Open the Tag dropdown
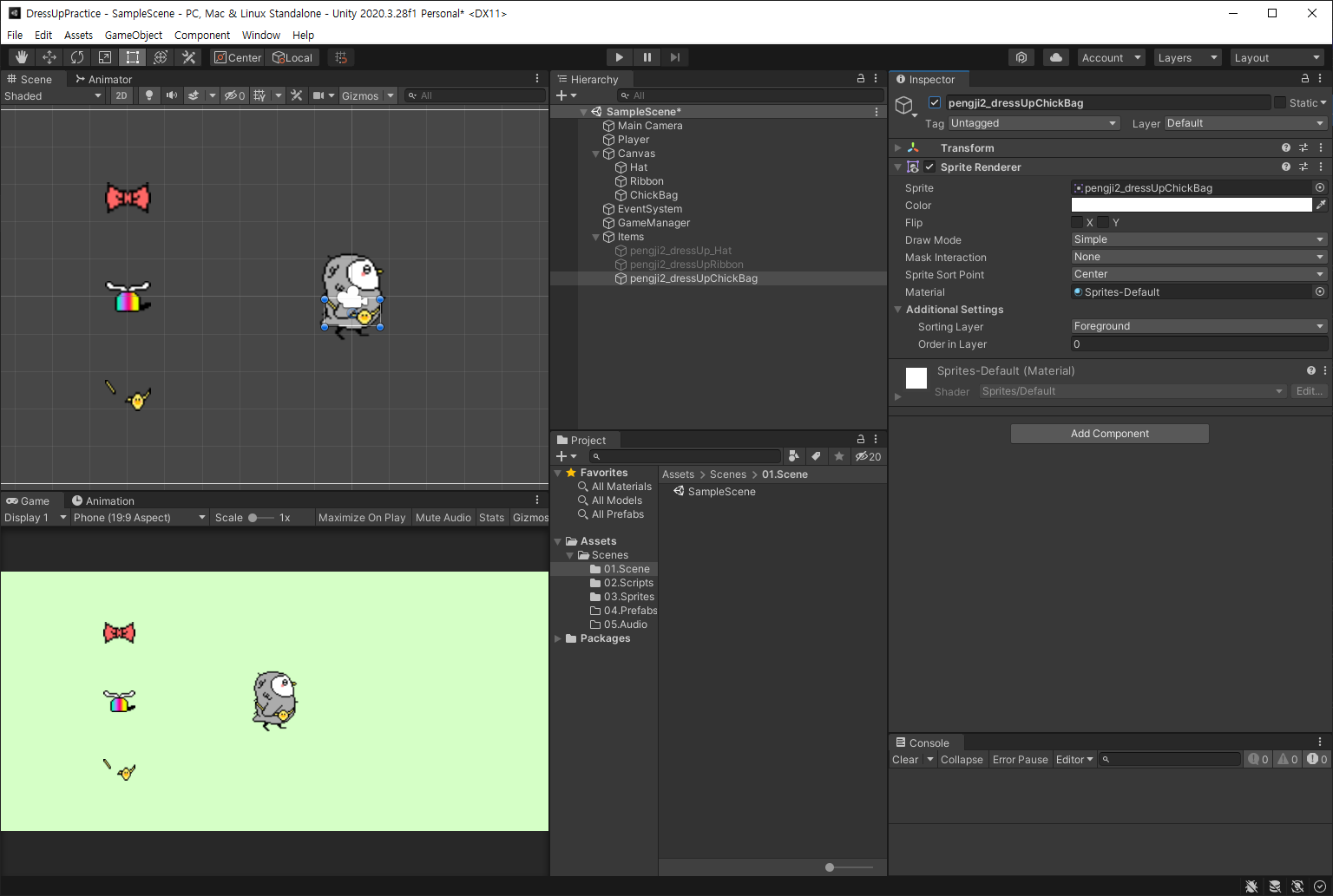The image size is (1333, 896). click(1034, 123)
